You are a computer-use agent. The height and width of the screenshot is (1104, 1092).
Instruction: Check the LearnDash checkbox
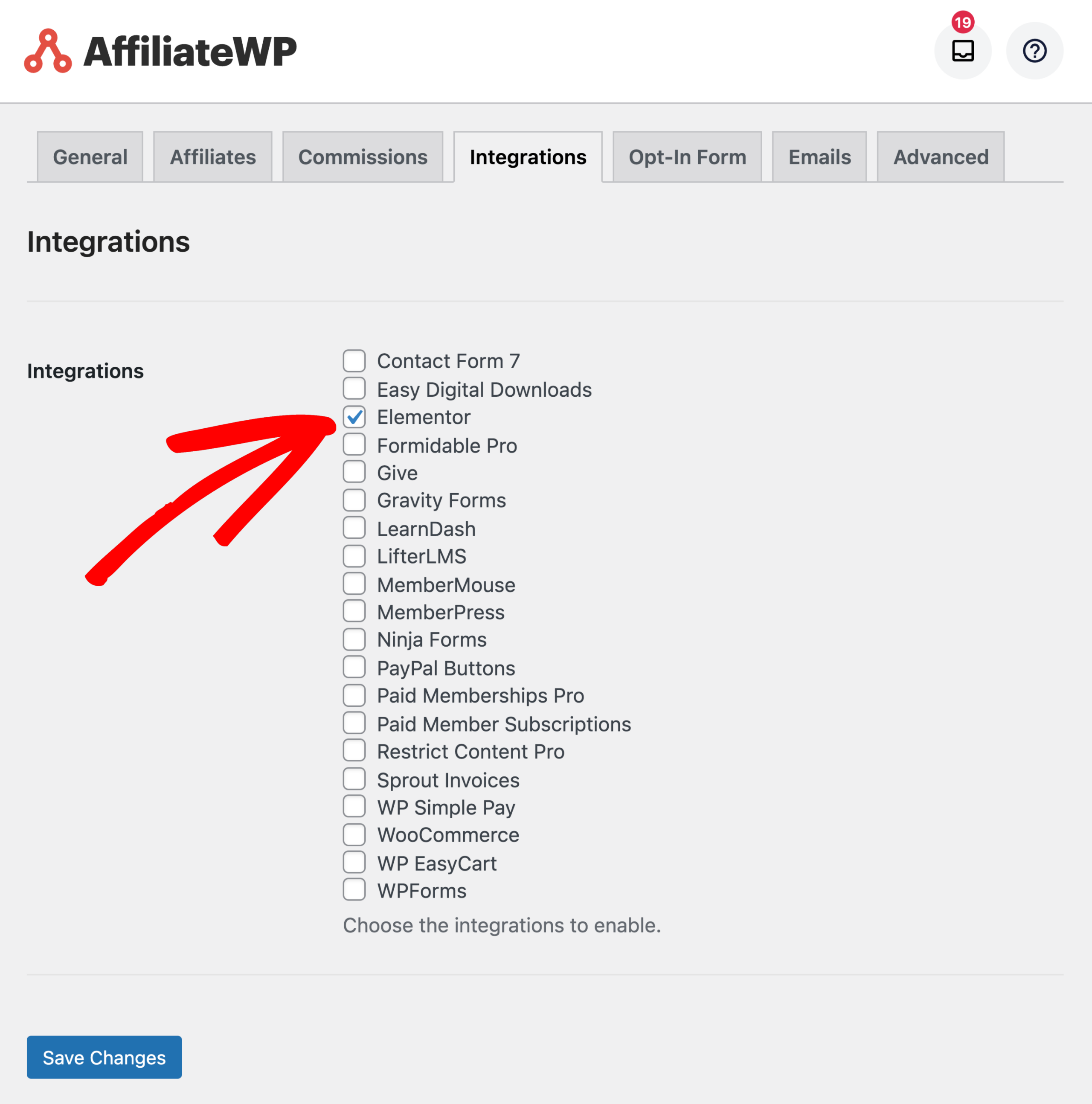[x=354, y=528]
